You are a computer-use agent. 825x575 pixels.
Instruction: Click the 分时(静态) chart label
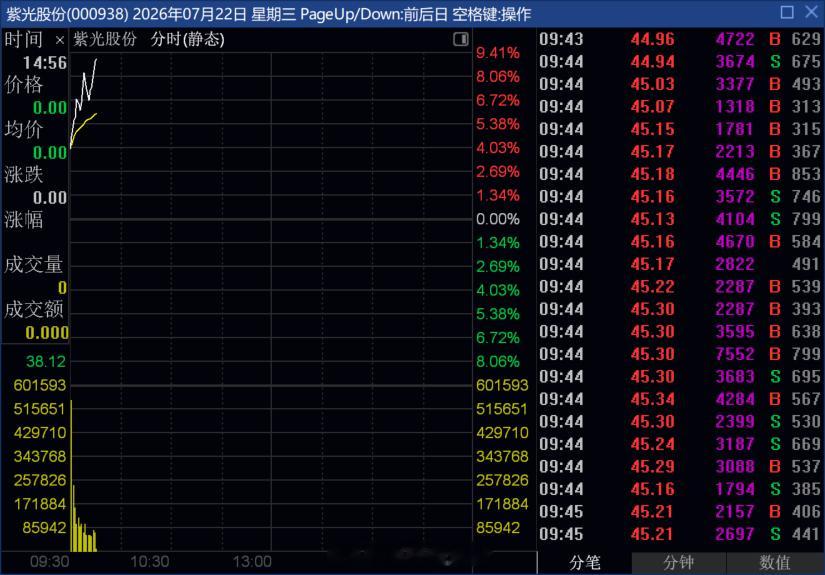tap(187, 39)
